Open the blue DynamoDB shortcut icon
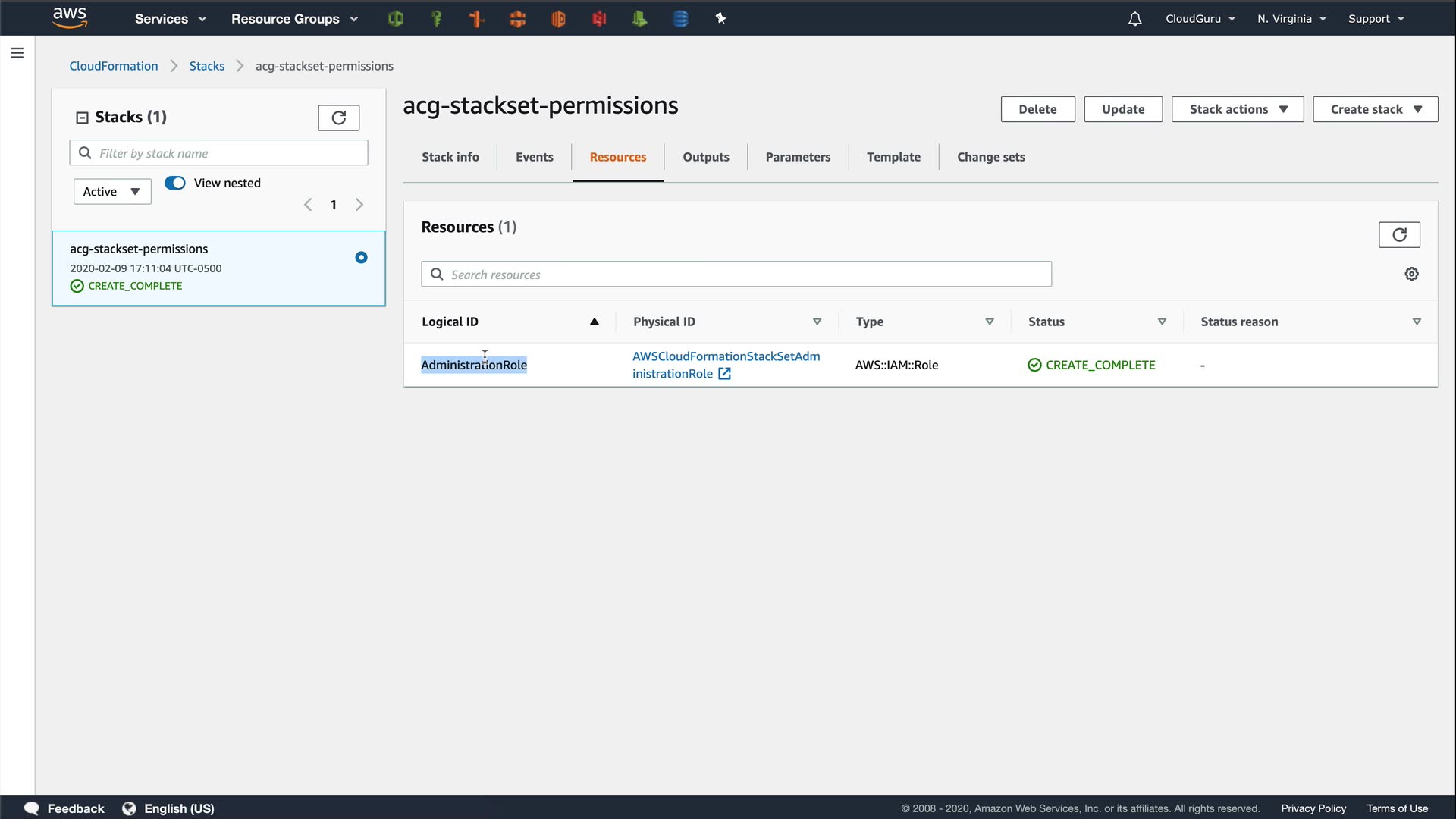The image size is (1456, 819). point(680,19)
